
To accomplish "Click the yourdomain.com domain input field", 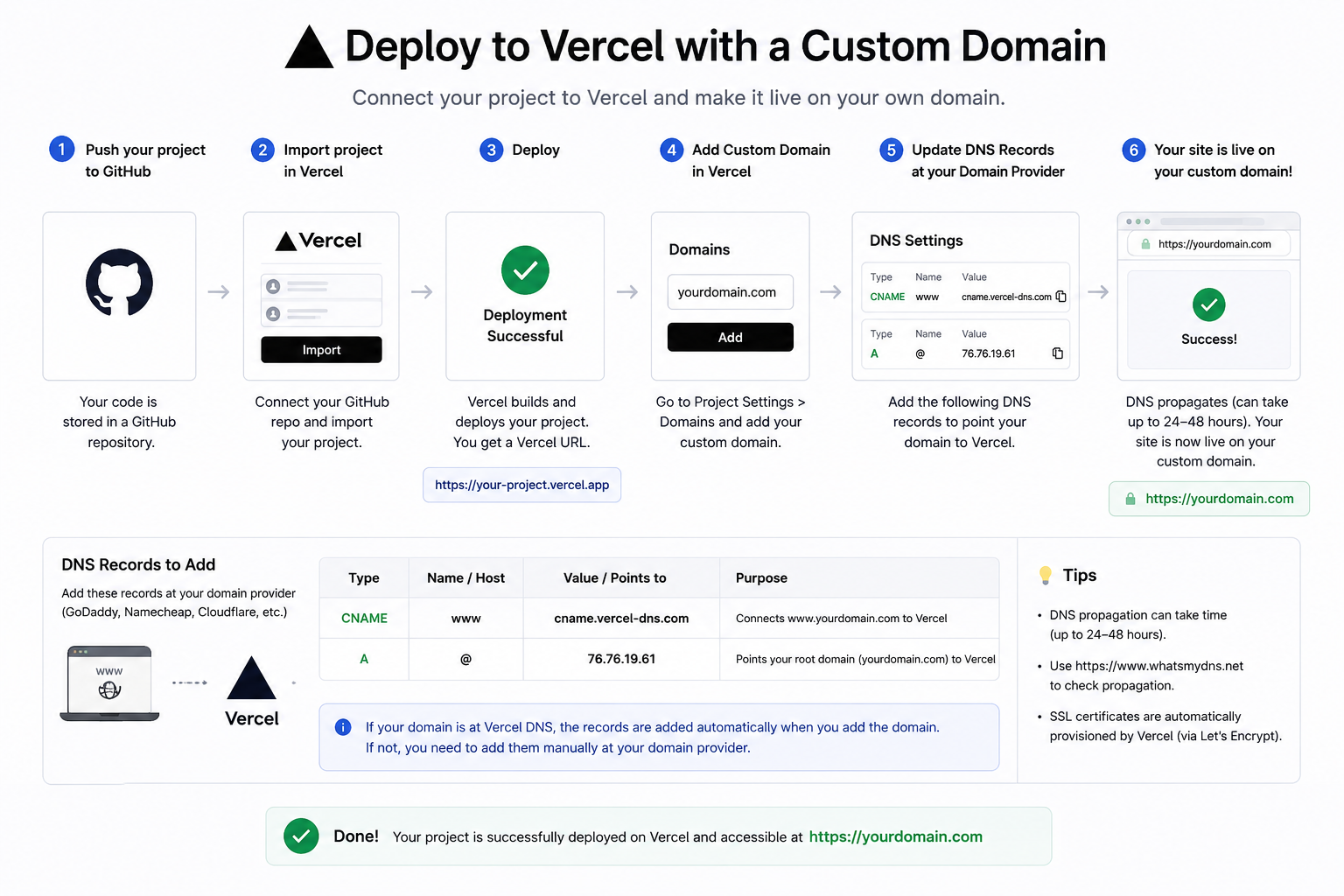I will 731,292.
